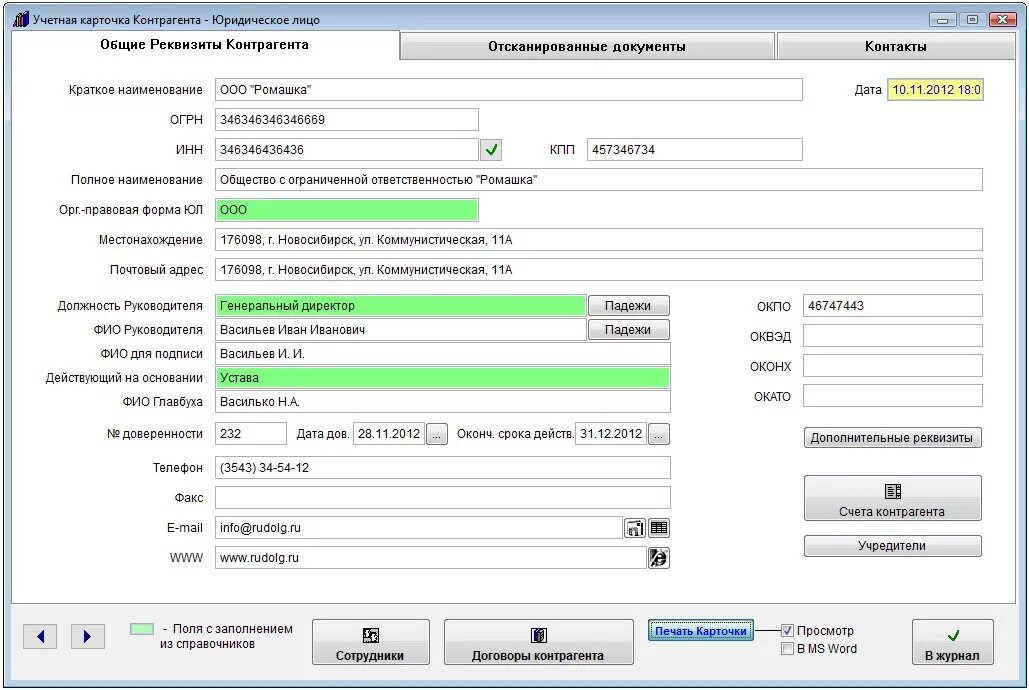Open Договоры контрагента contracts
The image size is (1029, 690).
tap(539, 642)
